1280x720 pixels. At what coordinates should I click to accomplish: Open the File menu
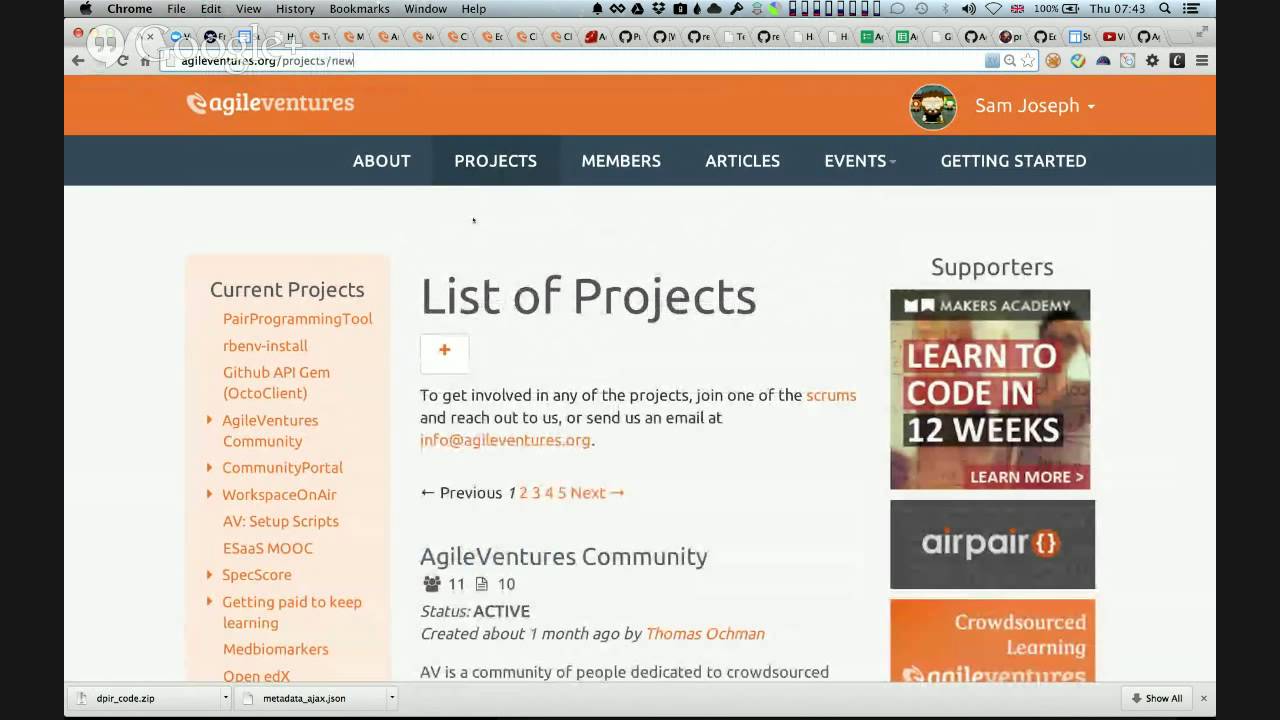(176, 9)
